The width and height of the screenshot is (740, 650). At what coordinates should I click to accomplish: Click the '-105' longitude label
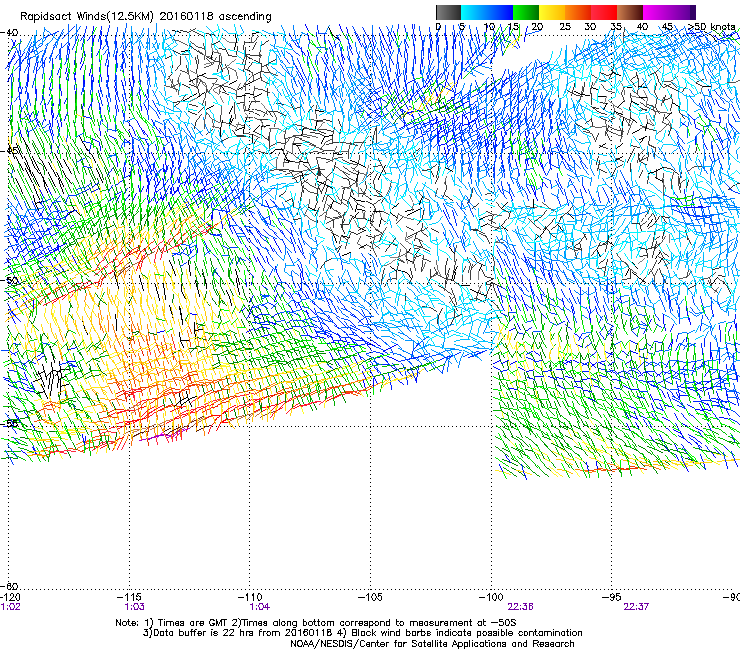point(370,597)
